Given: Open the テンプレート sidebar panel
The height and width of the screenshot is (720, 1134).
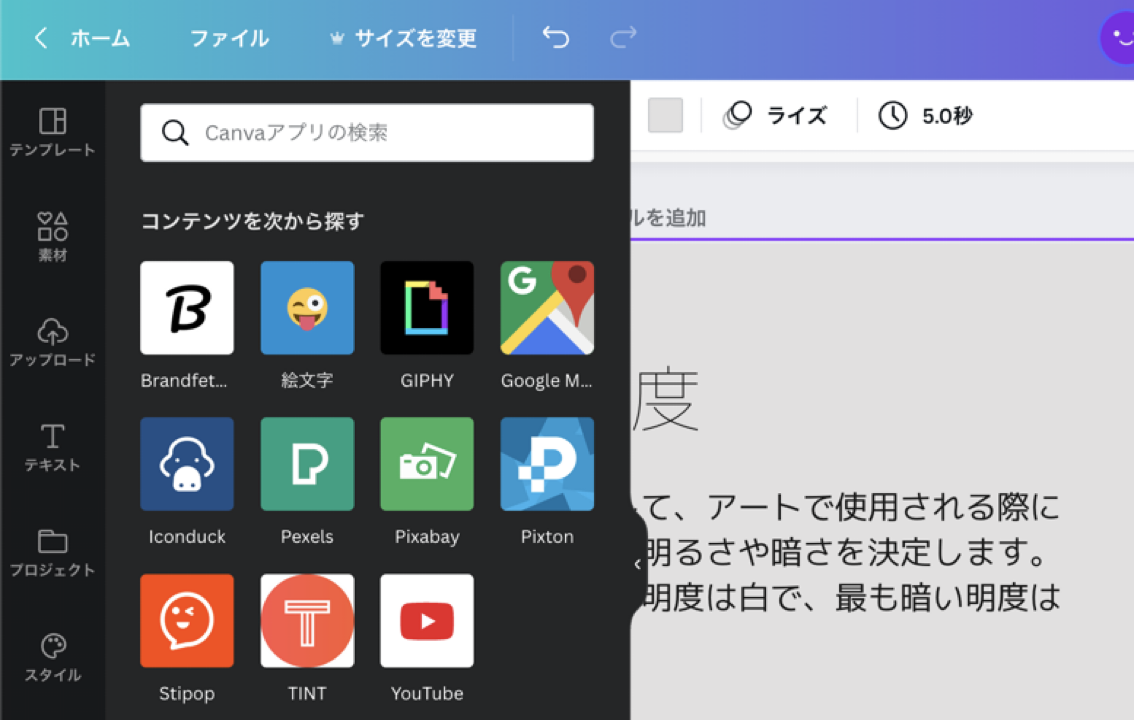Looking at the screenshot, I should point(53,132).
